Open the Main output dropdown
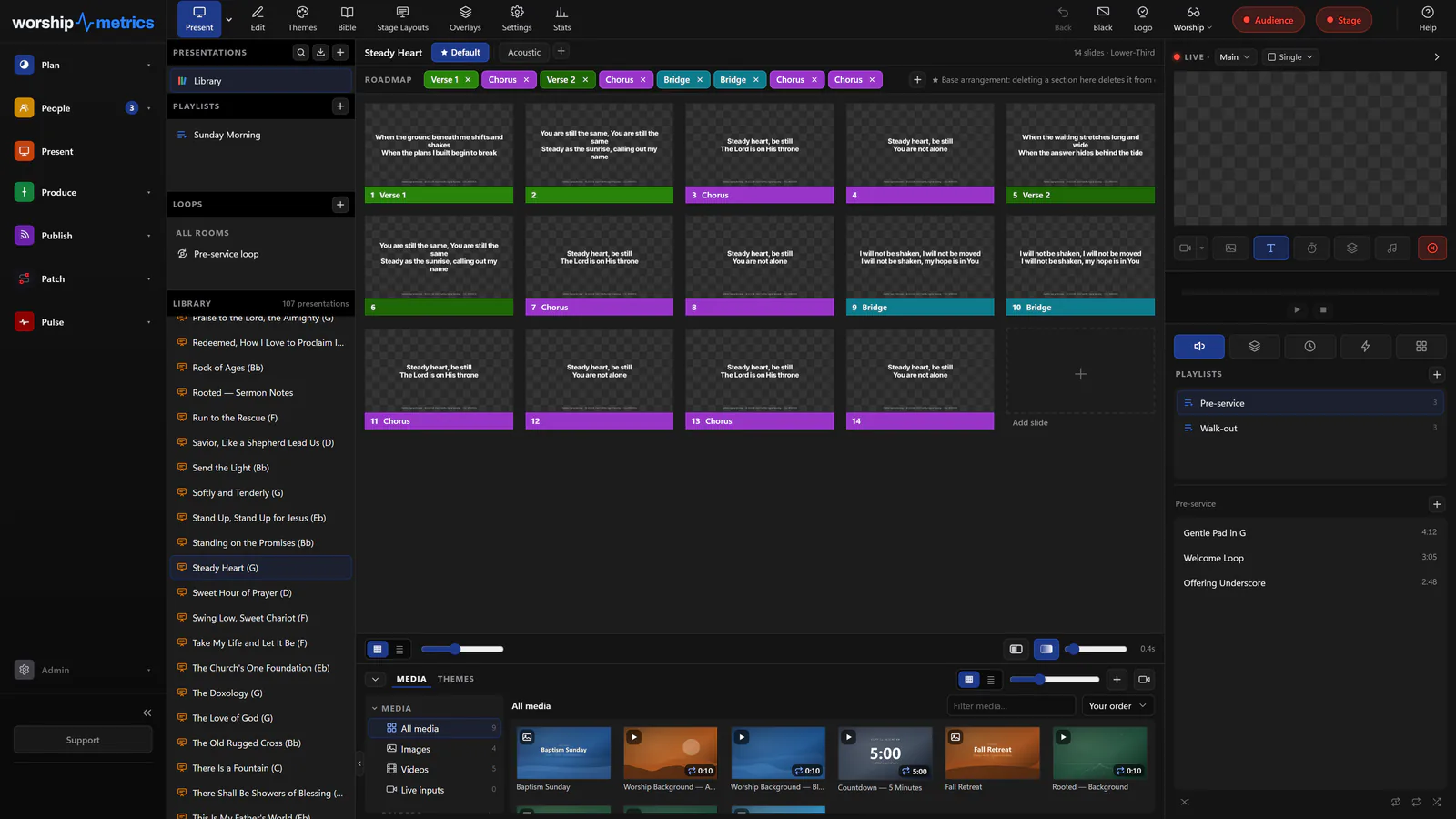The image size is (1456, 819). coord(1235,56)
